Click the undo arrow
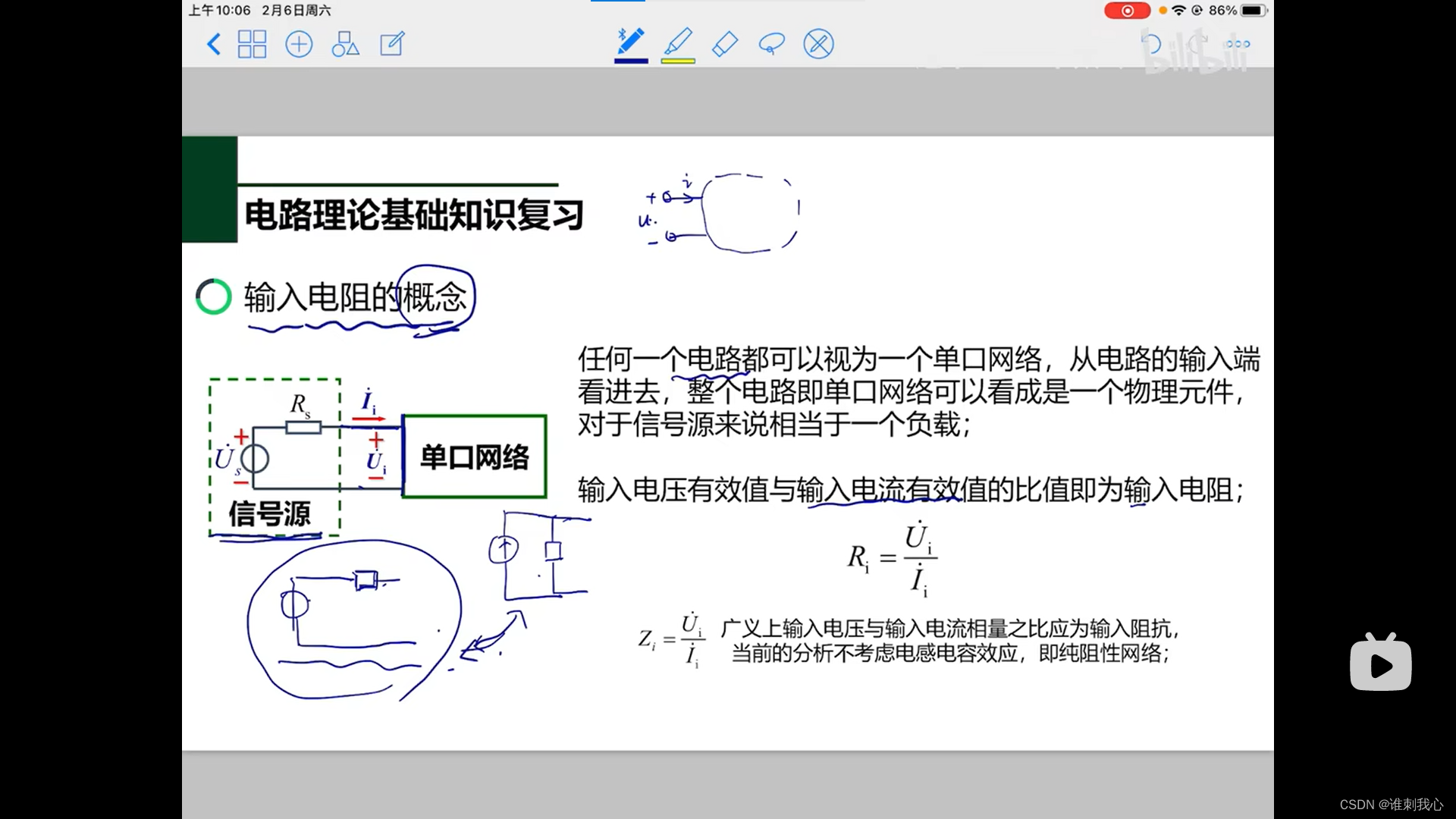Screen dimensions: 1456x819 pyautogui.click(x=1151, y=44)
